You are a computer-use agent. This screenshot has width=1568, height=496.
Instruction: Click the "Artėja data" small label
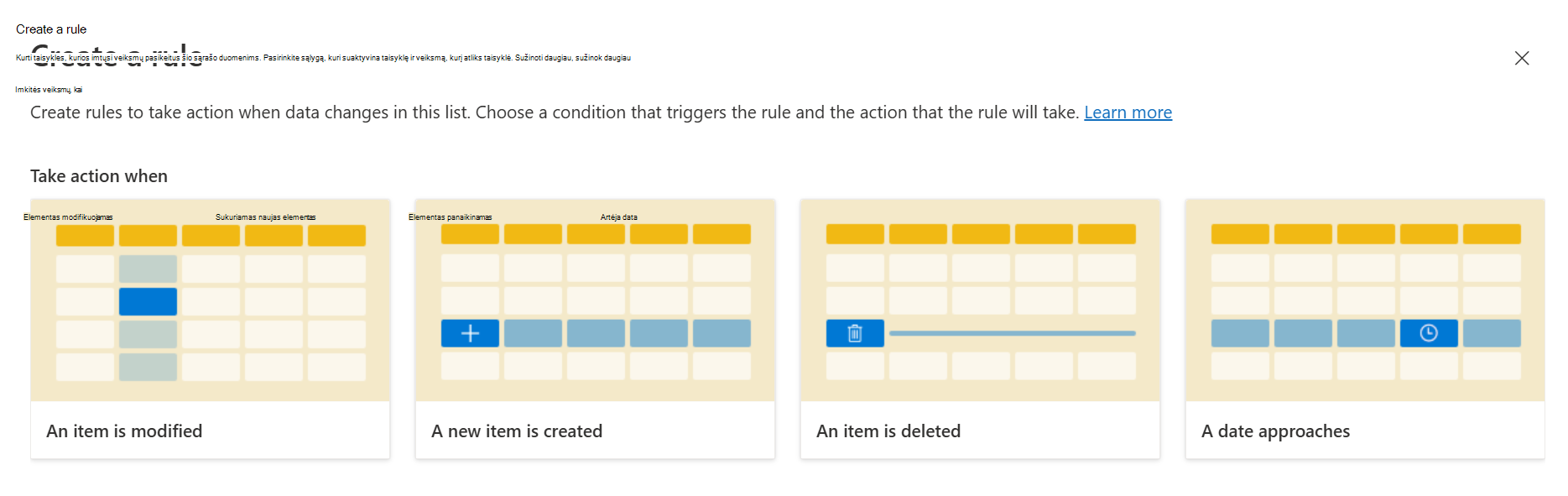click(619, 217)
